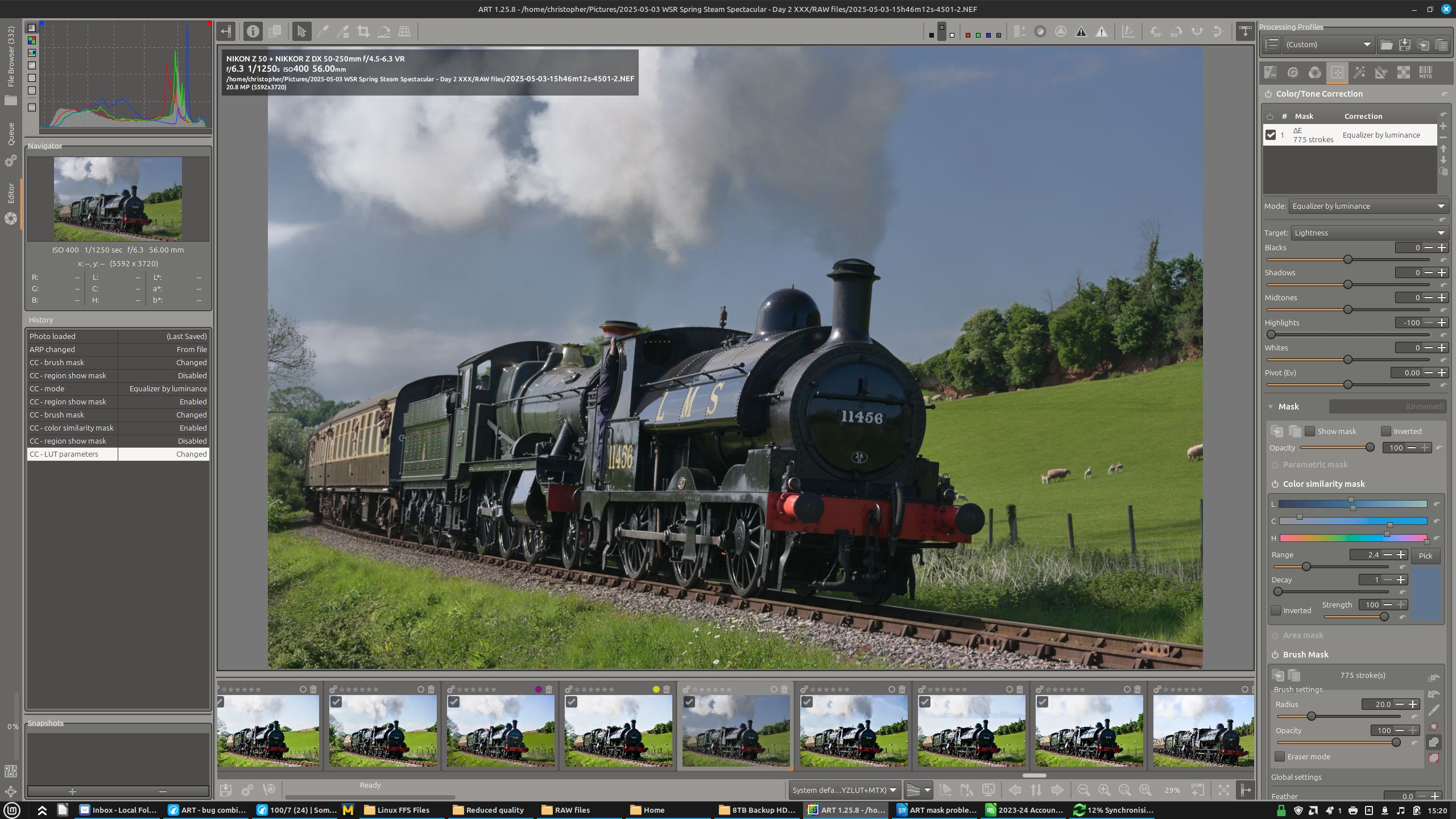Select the hand/arrow navigation tool
1456x819 pixels.
(x=301, y=31)
